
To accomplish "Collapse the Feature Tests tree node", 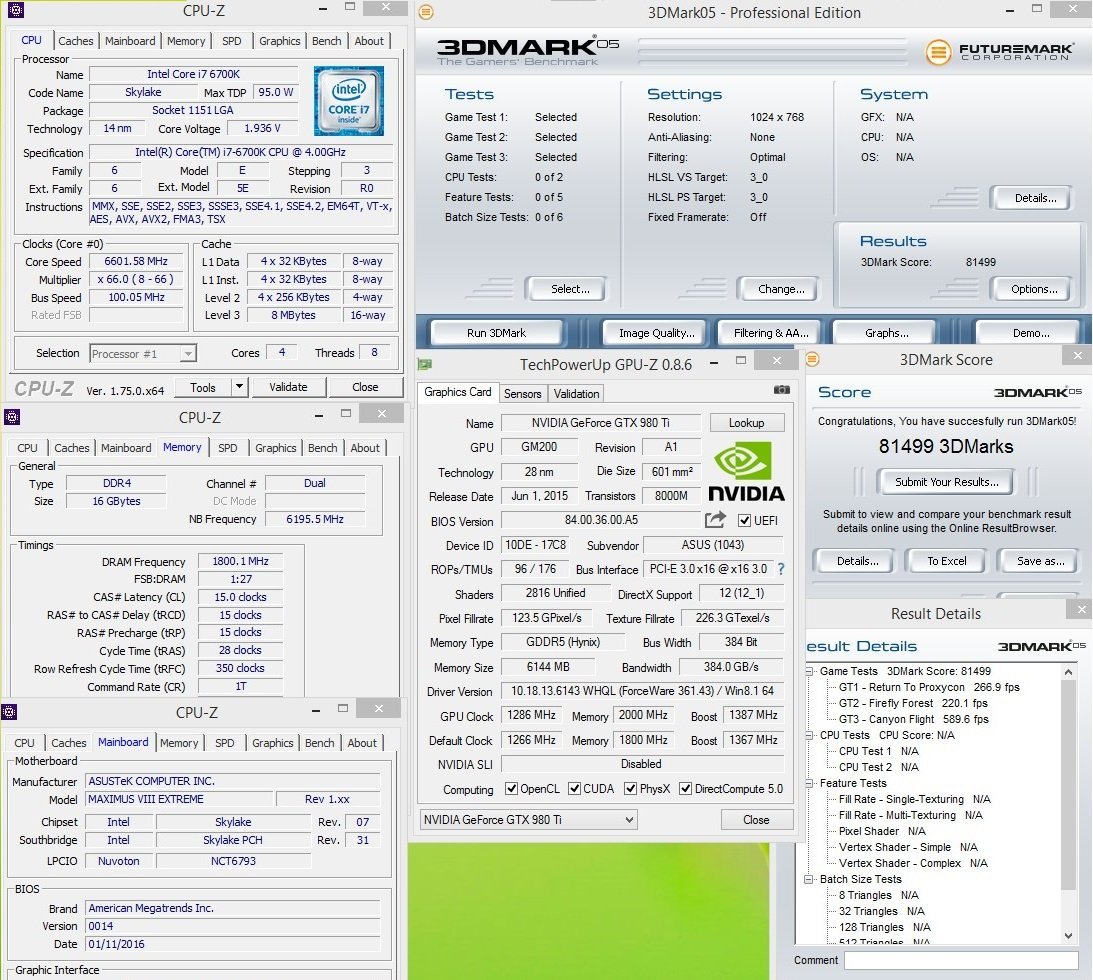I will tap(809, 783).
